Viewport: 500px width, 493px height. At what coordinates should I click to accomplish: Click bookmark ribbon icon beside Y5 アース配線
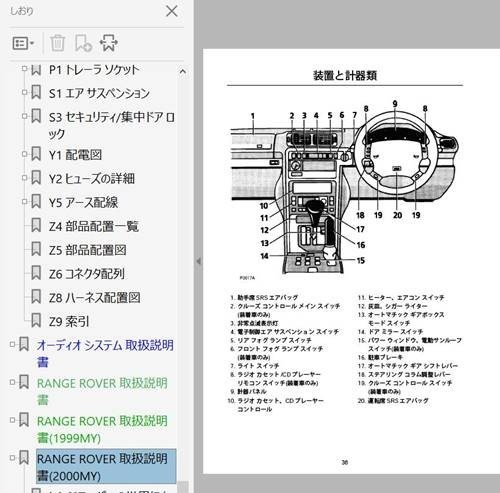[x=36, y=201]
